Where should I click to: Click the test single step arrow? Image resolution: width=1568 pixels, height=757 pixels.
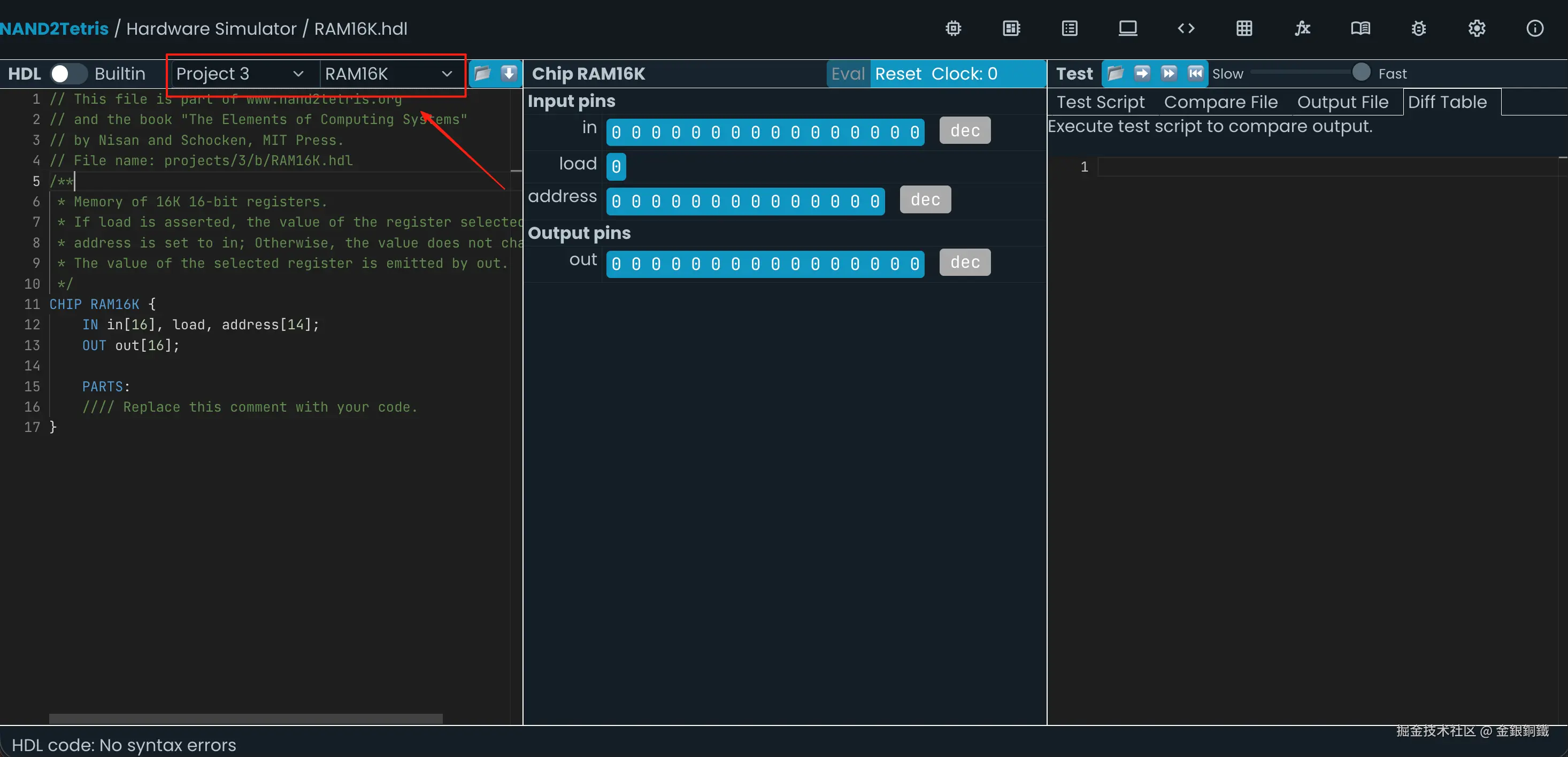[x=1142, y=74]
